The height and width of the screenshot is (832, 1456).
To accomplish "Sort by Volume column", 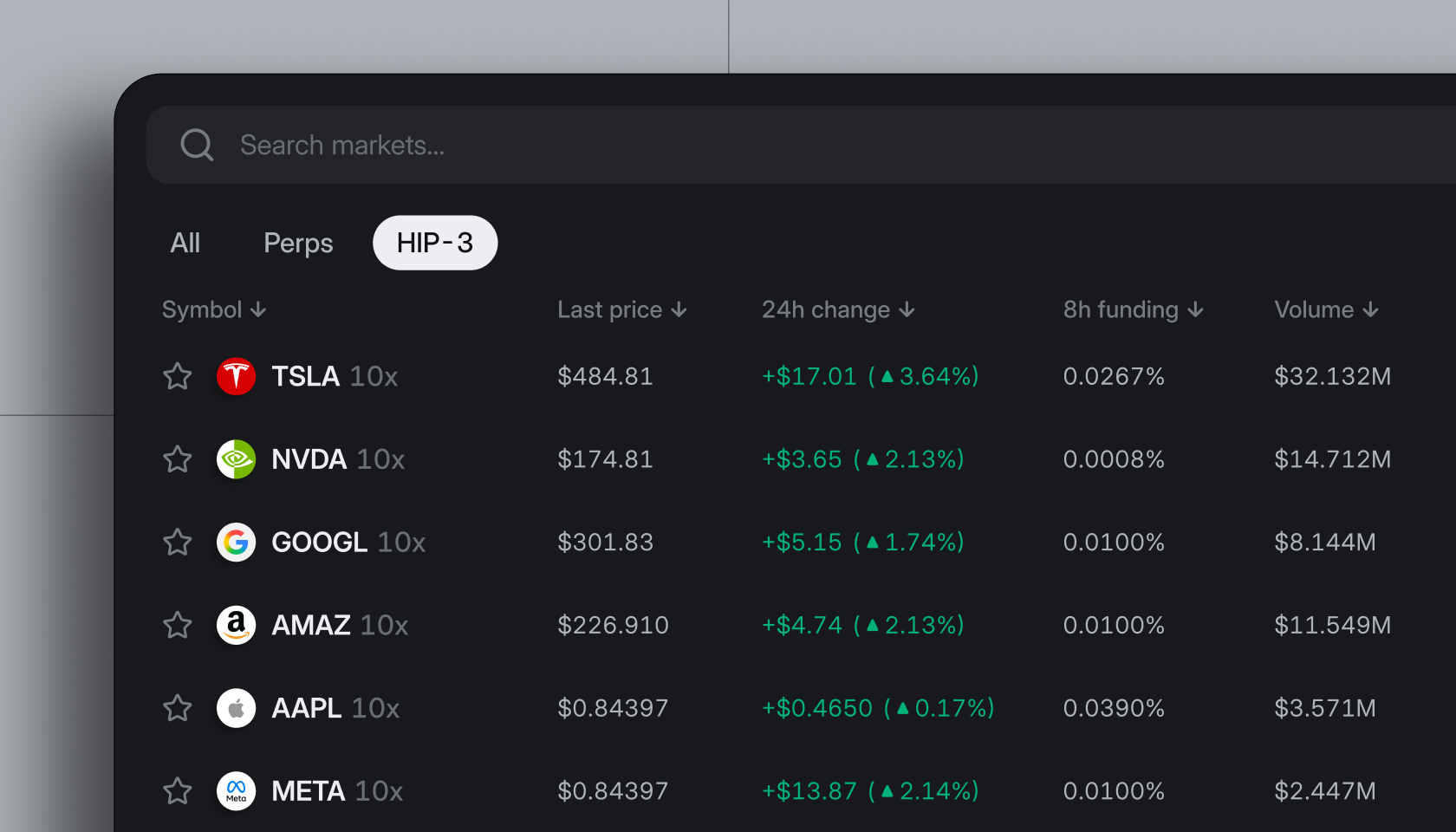I will [x=1326, y=309].
